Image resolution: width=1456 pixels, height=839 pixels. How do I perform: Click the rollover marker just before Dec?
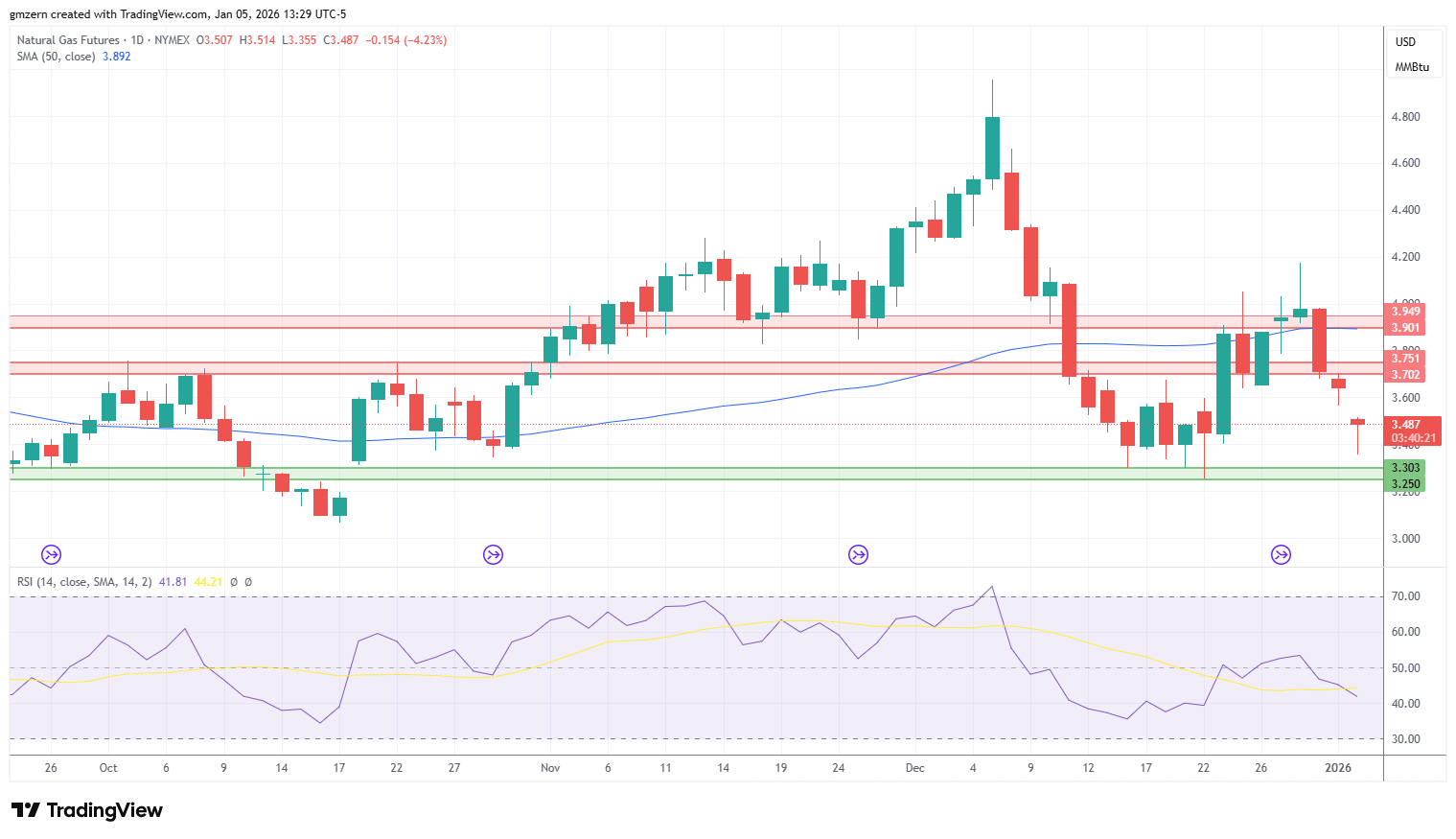click(x=858, y=554)
